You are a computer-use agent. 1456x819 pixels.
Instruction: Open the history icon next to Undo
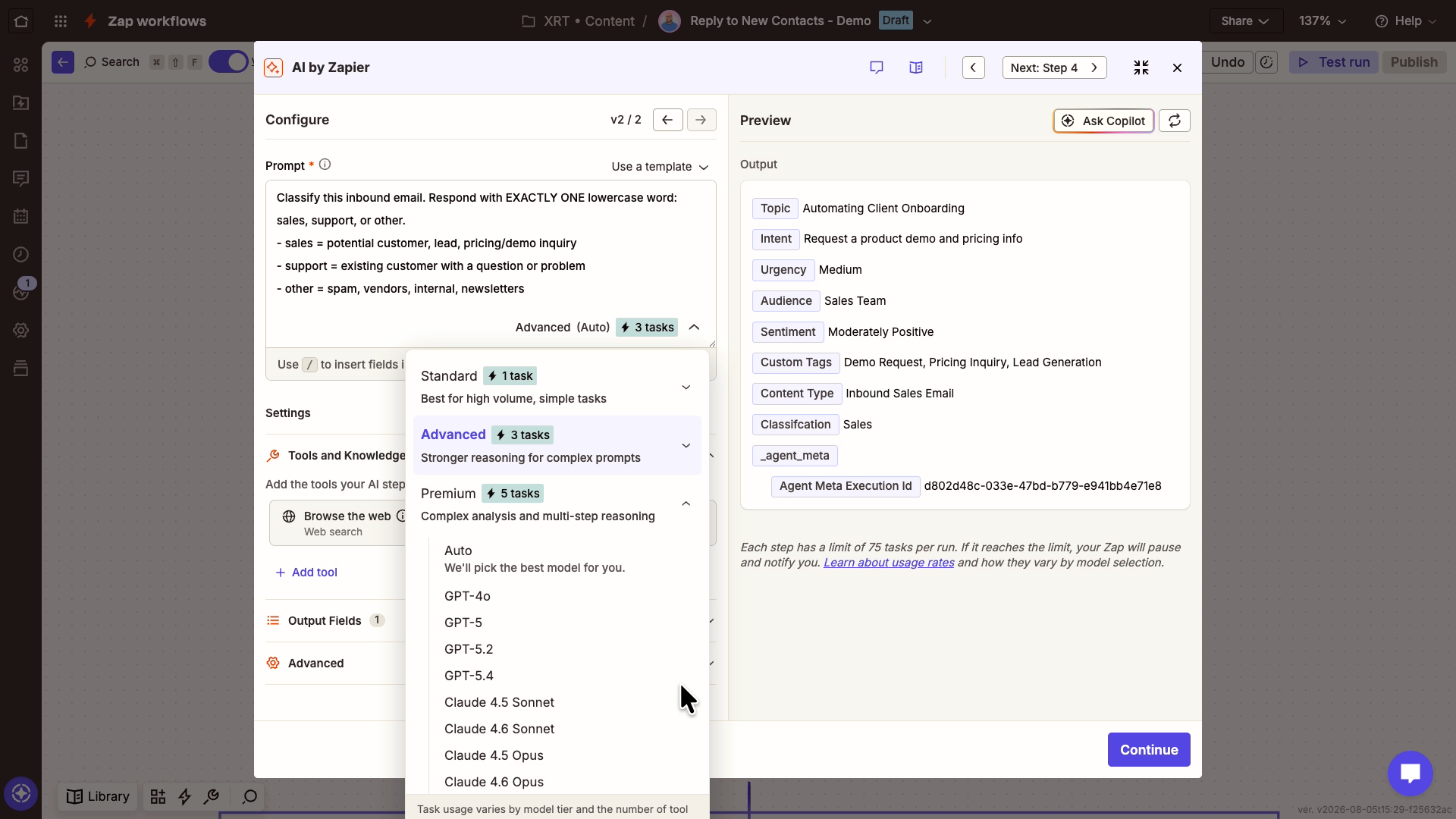(1266, 62)
